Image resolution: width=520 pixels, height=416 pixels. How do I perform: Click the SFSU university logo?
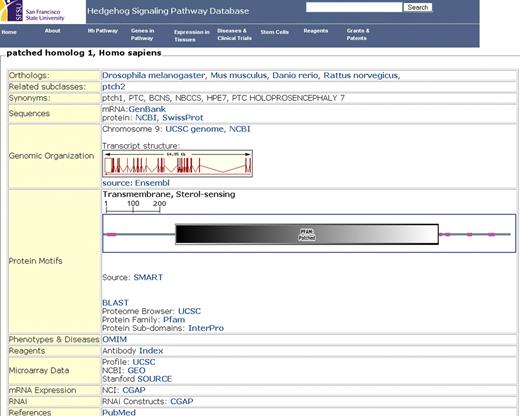tap(43, 12)
